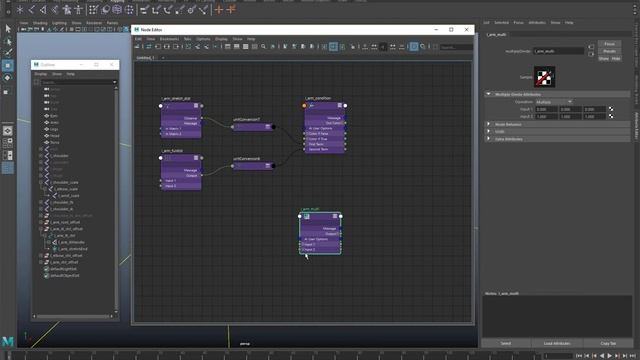Click the mode icon on unitConversion7 node
640x360 pixels.
[267, 127]
